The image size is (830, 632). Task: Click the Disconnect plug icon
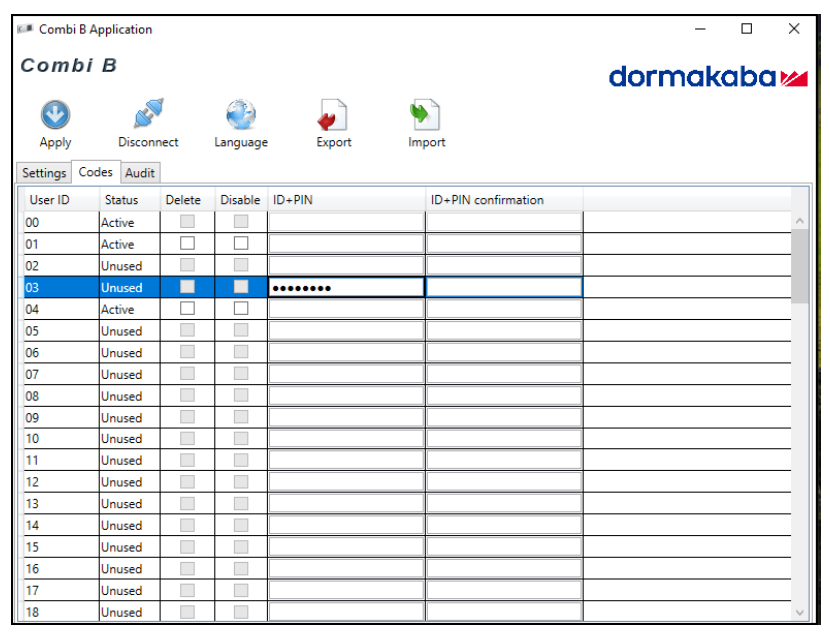pos(148,114)
